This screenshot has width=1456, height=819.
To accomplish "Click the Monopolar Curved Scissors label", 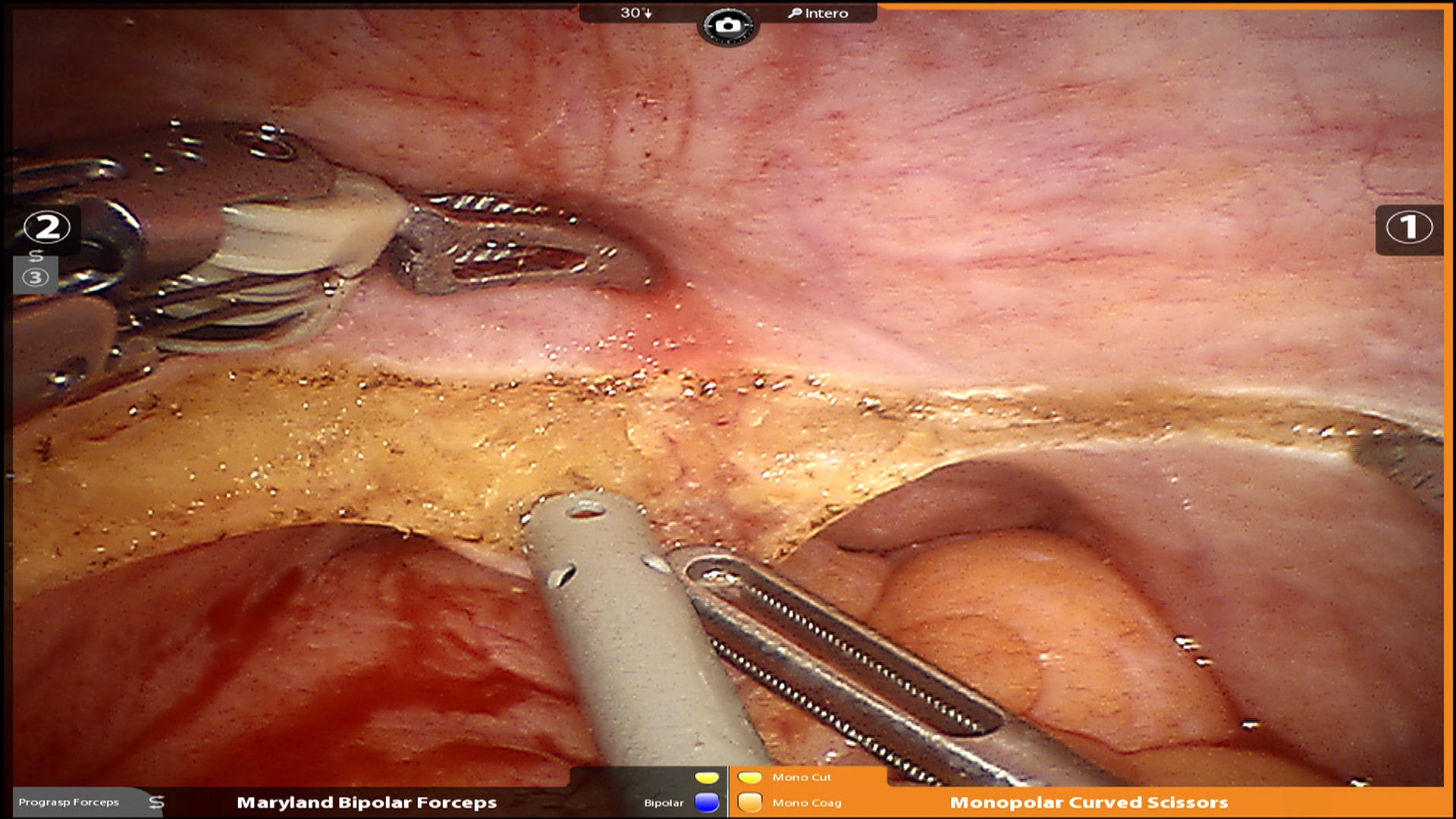I will click(x=1089, y=802).
